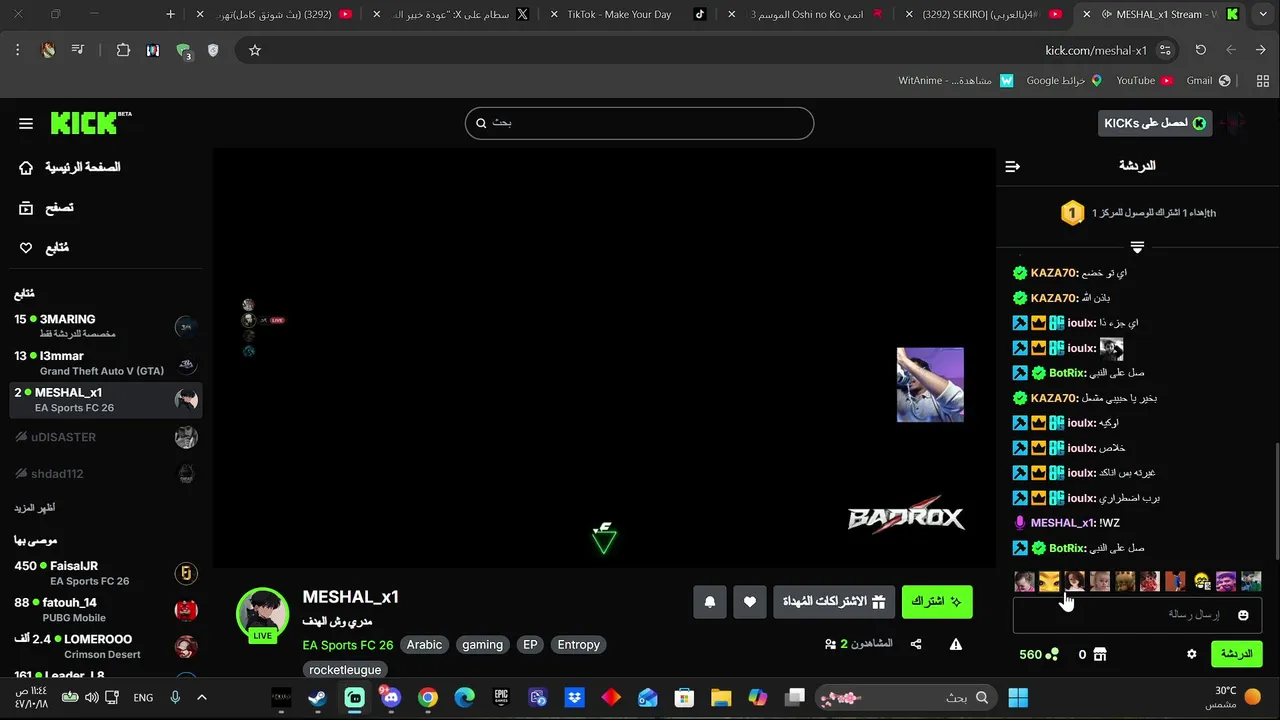Open the browser extensions puzzle icon
This screenshot has height=720, width=1280.
(123, 50)
